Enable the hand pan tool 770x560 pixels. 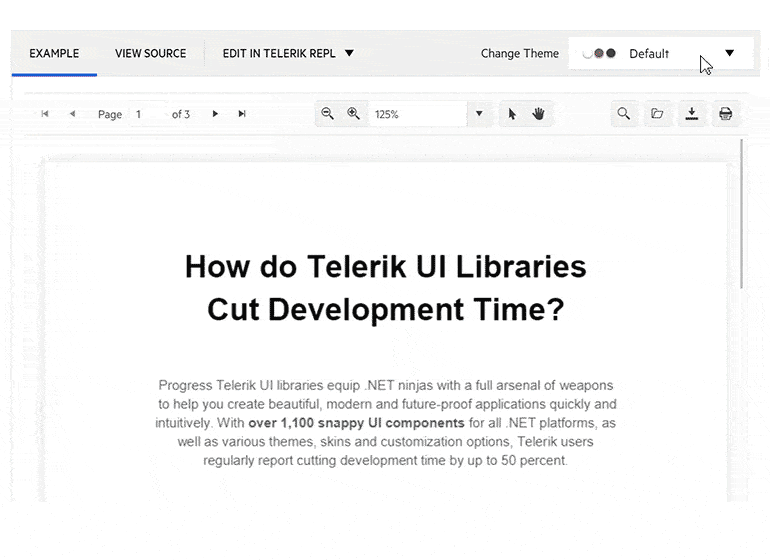[x=538, y=114]
